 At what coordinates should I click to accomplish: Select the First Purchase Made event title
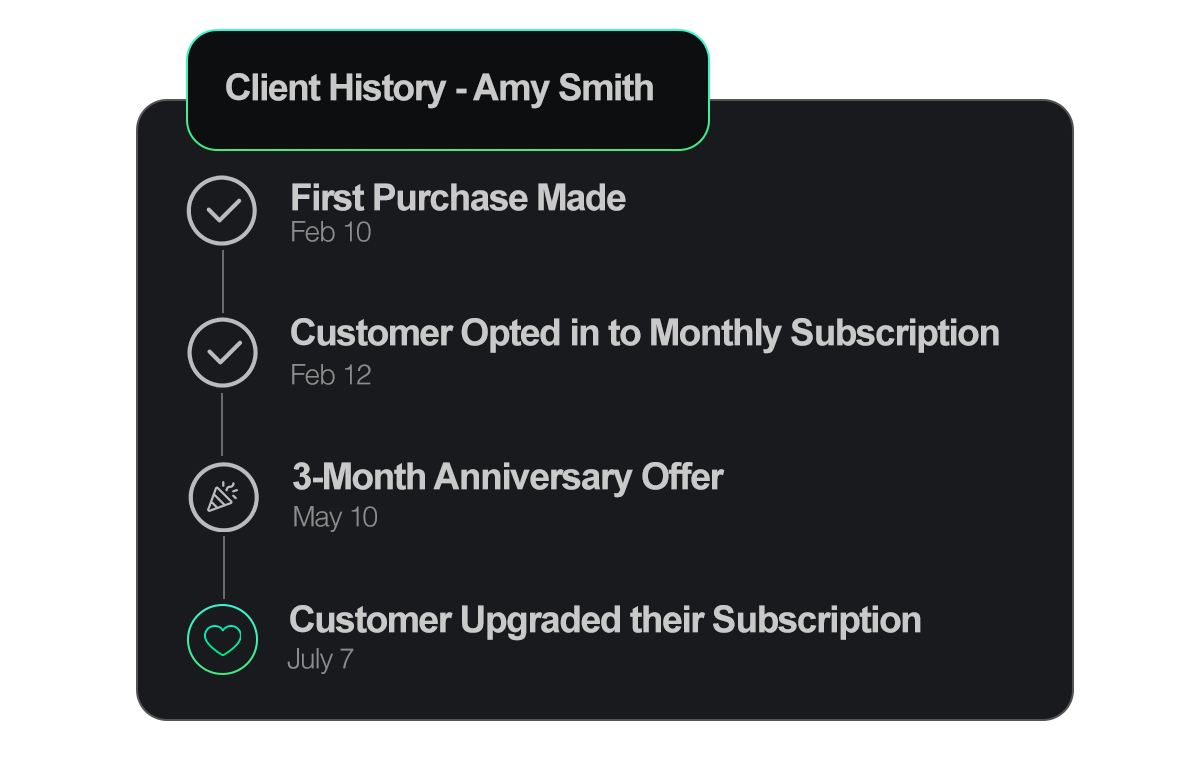point(458,198)
